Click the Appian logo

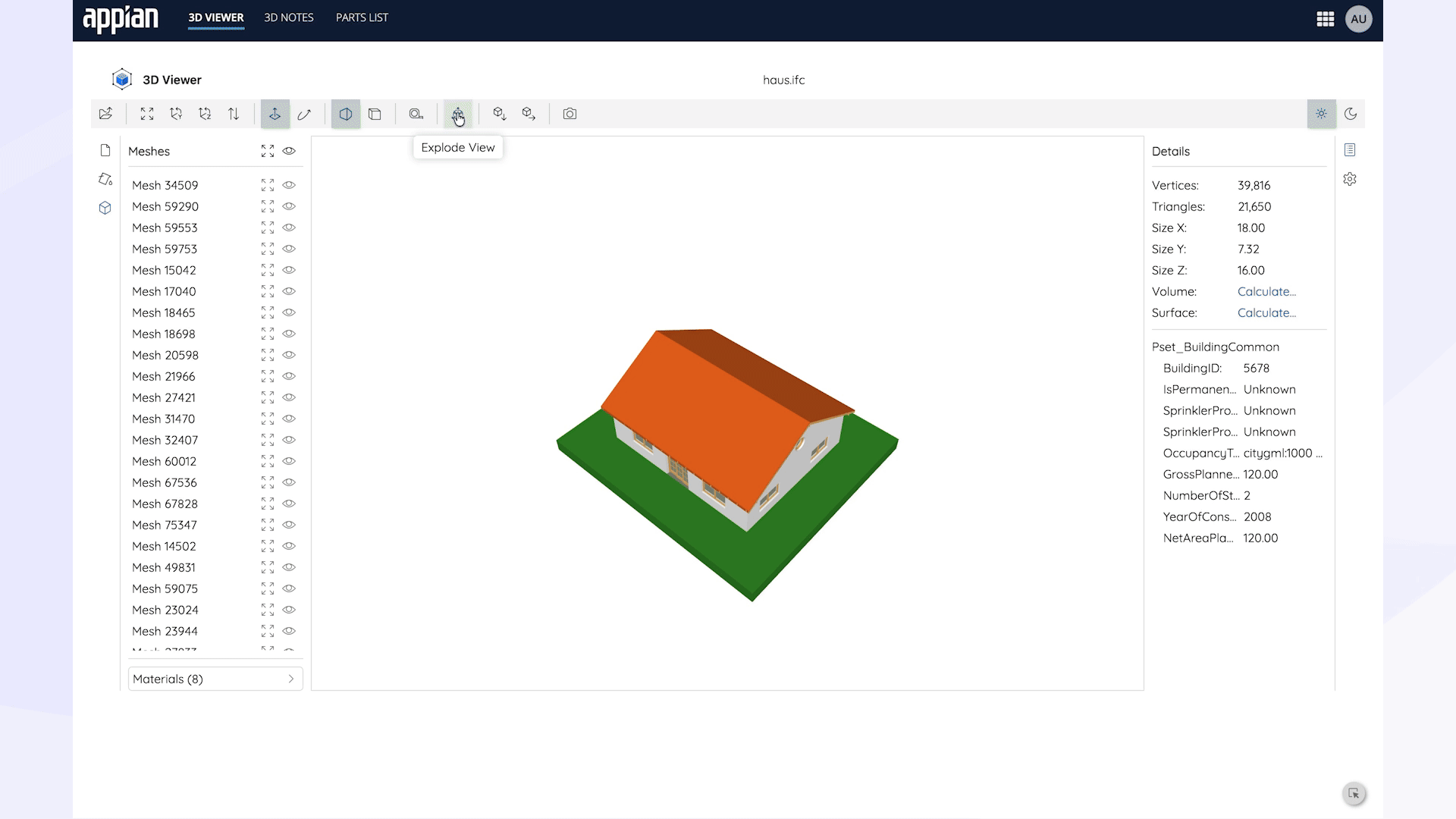tap(121, 19)
